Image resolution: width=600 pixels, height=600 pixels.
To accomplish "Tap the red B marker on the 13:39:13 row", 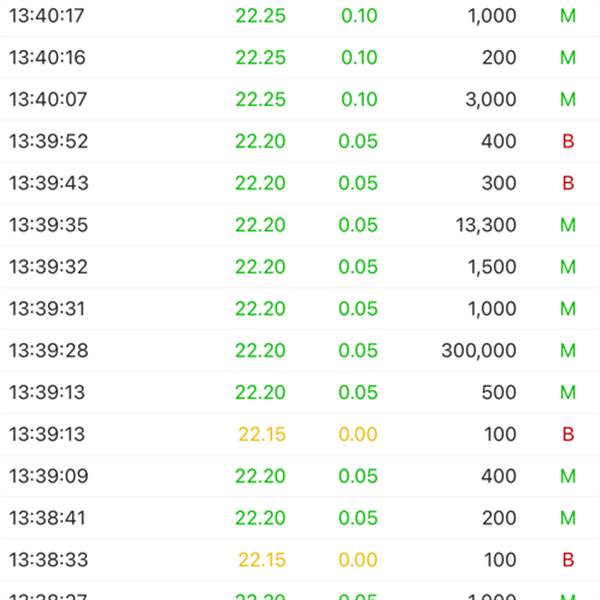I will (568, 434).
